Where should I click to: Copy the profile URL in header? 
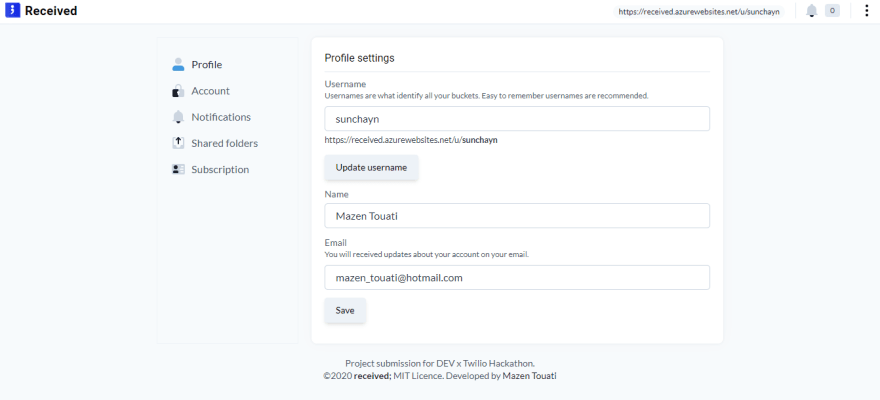point(699,11)
